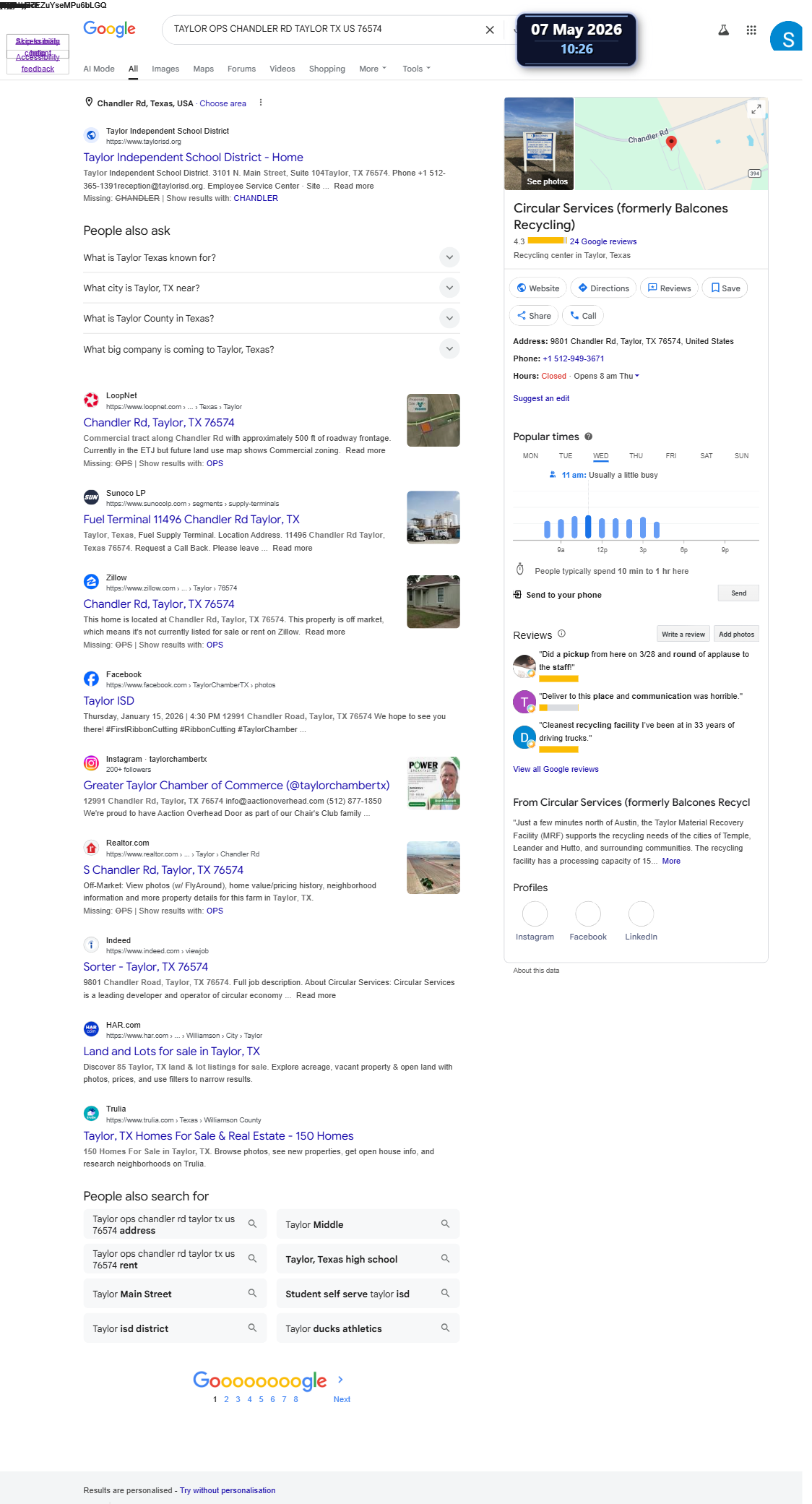Open Google apps grid icon
This screenshot has width=812, height=1504.
pos(751,30)
